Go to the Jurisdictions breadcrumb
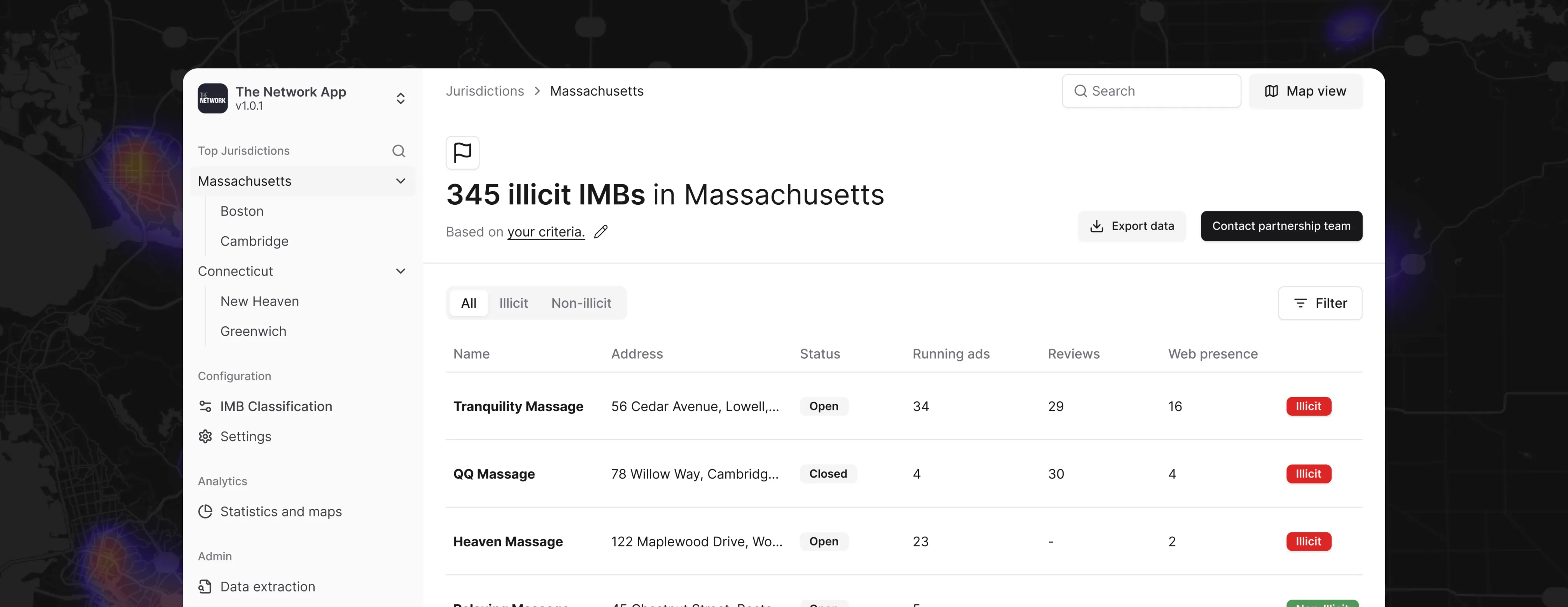Viewport: 1568px width, 607px height. pyautogui.click(x=485, y=91)
